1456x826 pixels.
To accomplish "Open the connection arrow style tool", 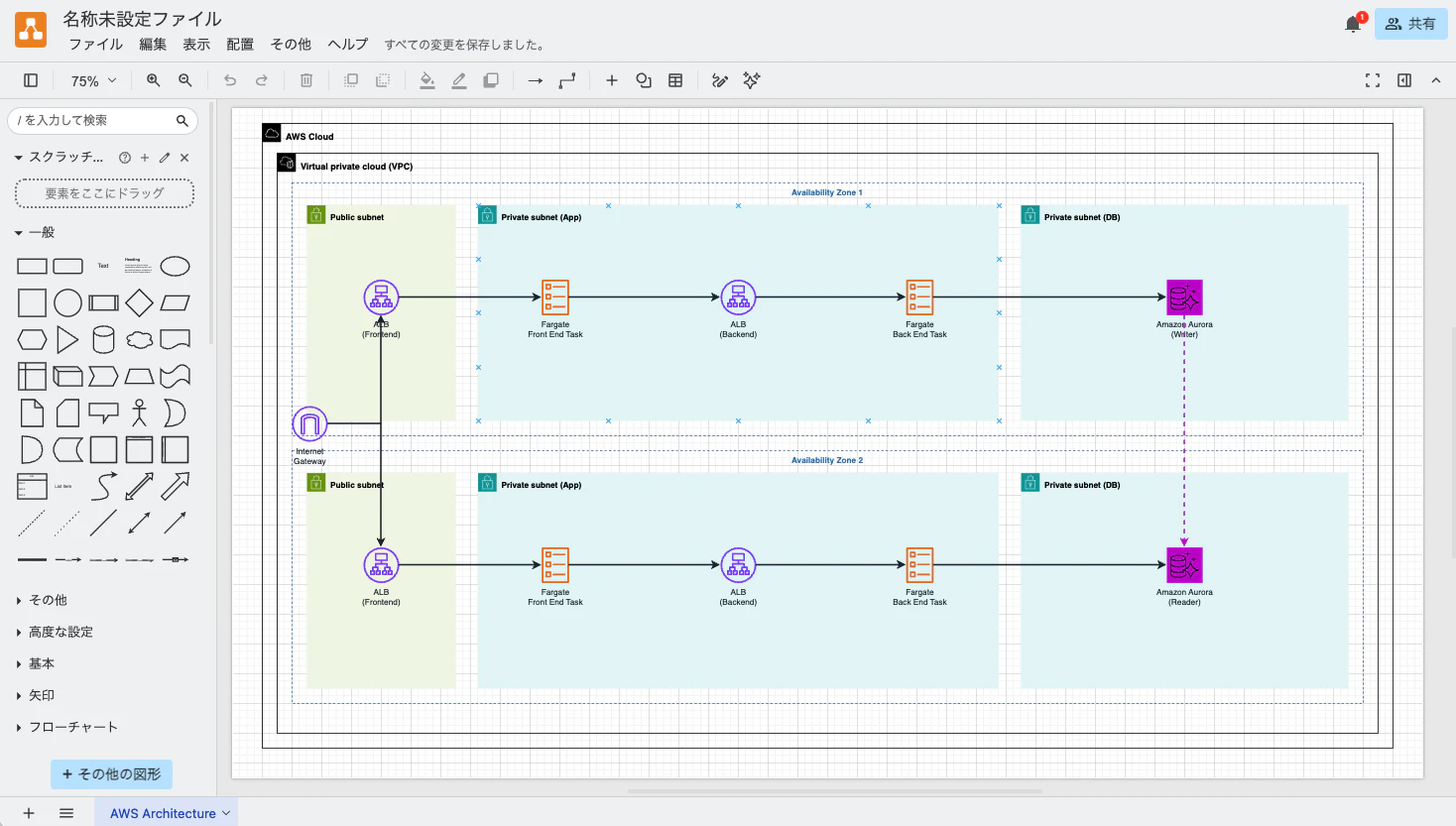I will [x=536, y=80].
